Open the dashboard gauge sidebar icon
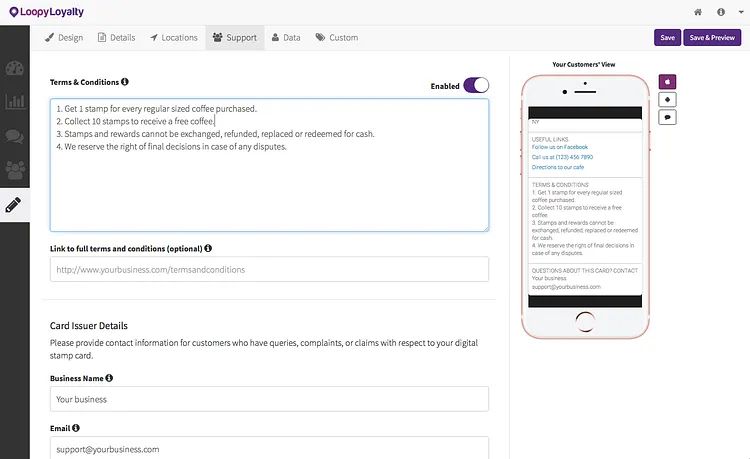The width and height of the screenshot is (750, 459). pyautogui.click(x=14, y=68)
